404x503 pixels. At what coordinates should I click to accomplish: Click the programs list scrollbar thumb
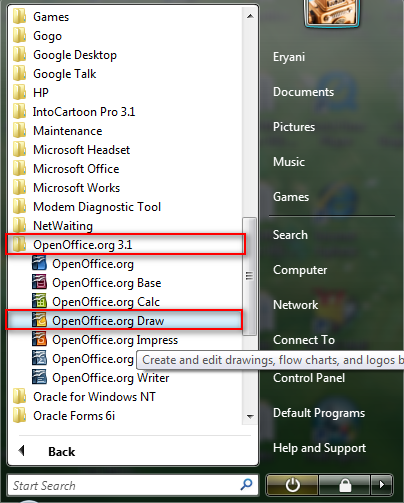[x=249, y=276]
